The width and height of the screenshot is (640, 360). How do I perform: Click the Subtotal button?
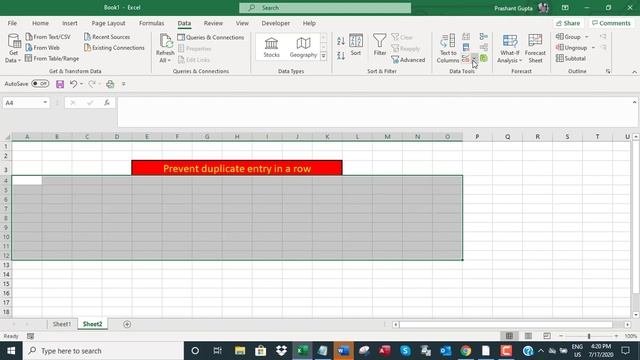pyautogui.click(x=571, y=58)
